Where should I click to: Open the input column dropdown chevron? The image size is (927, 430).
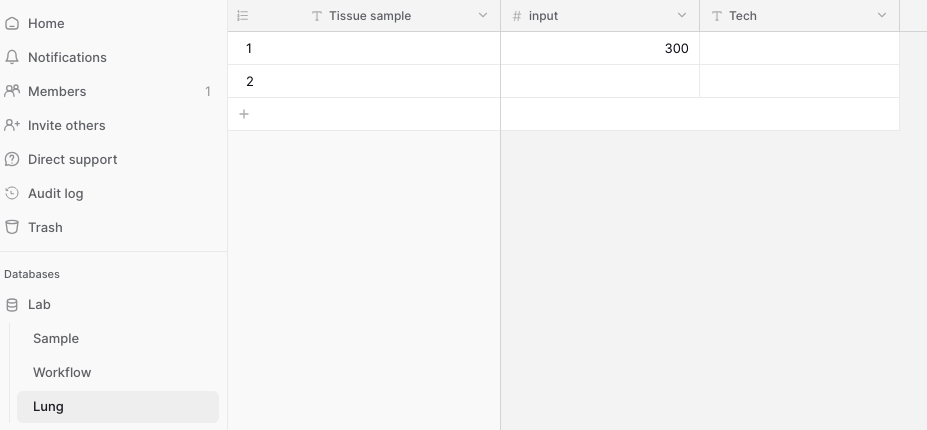pos(682,15)
